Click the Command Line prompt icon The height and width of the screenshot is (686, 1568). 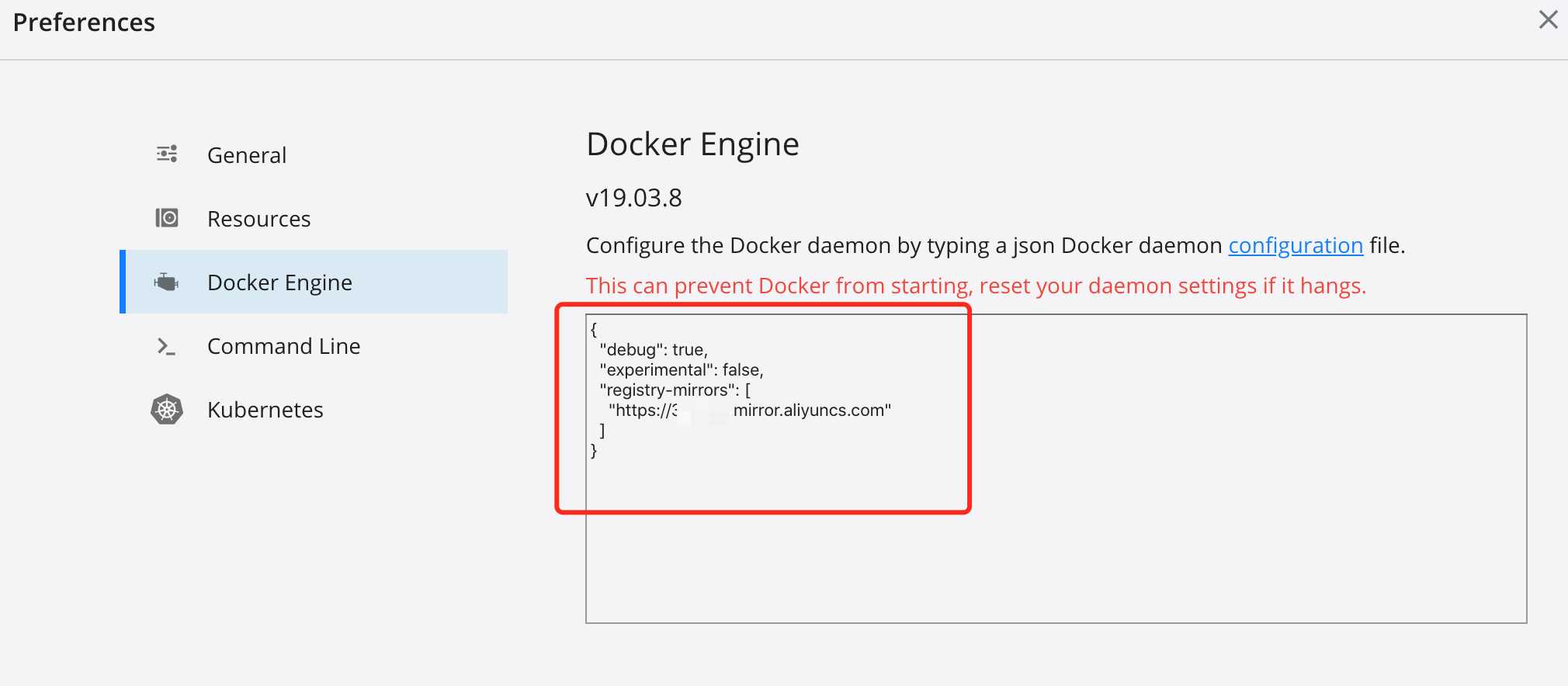(x=166, y=346)
